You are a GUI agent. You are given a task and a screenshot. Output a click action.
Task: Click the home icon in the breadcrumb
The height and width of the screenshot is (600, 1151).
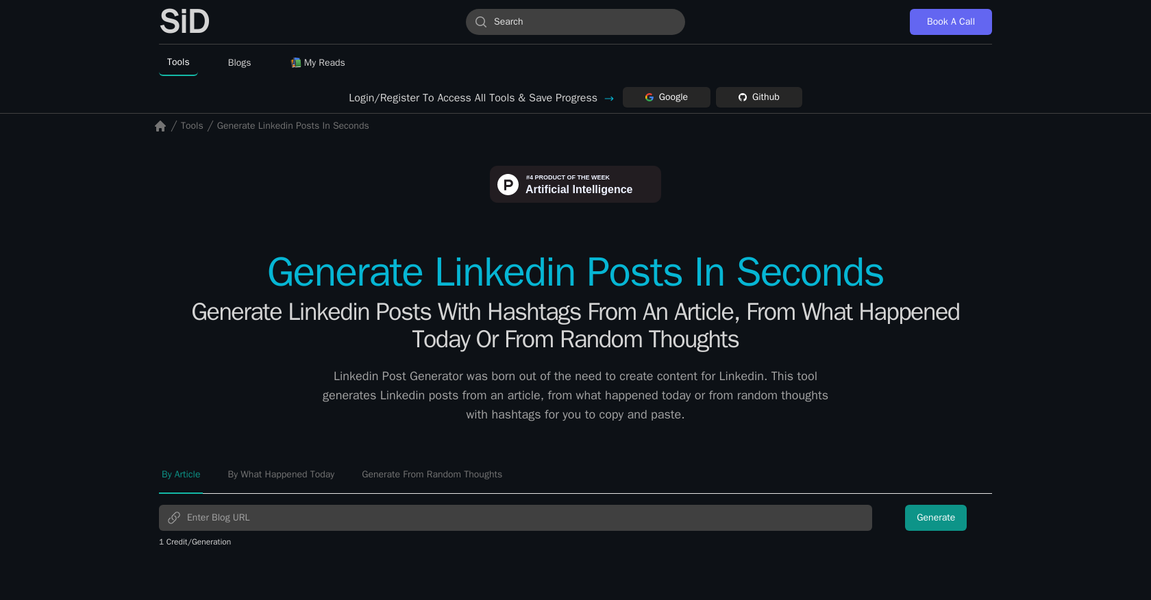pyautogui.click(x=160, y=125)
